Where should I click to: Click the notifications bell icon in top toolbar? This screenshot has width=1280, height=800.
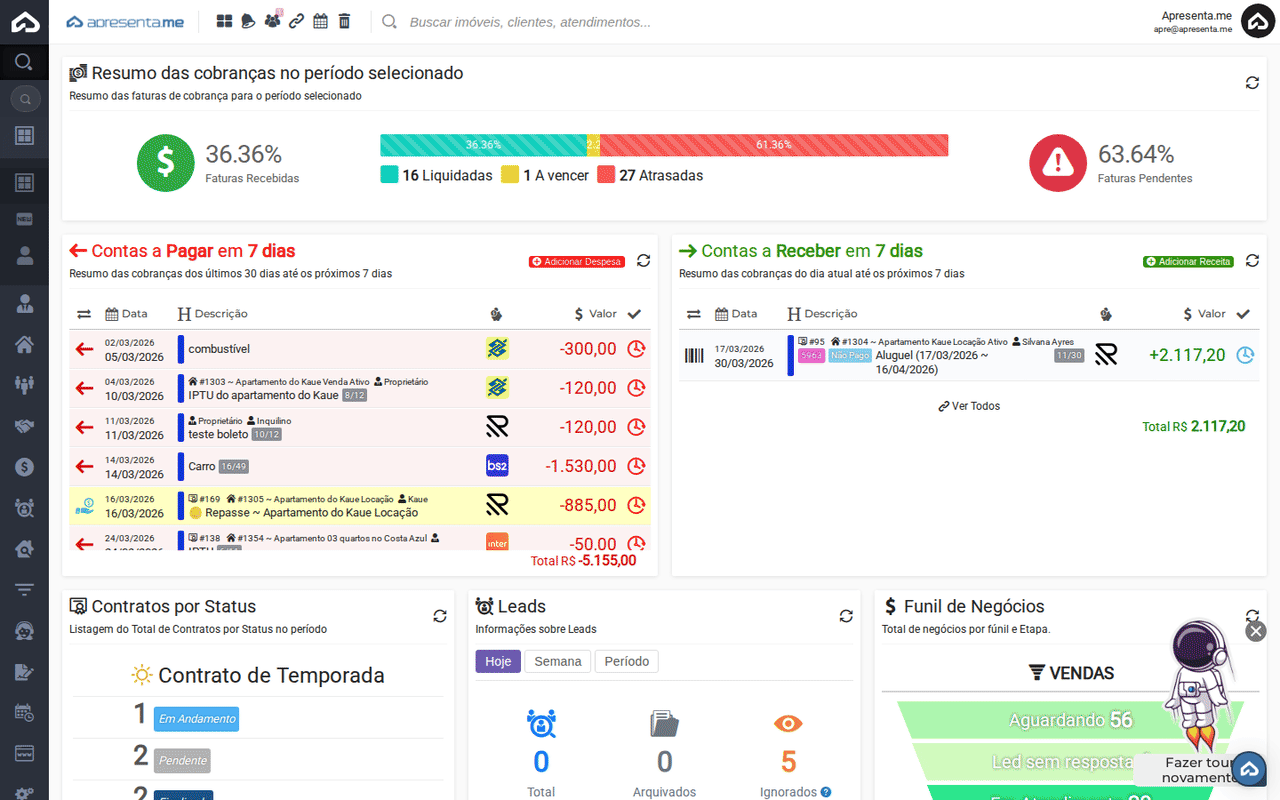[248, 21]
